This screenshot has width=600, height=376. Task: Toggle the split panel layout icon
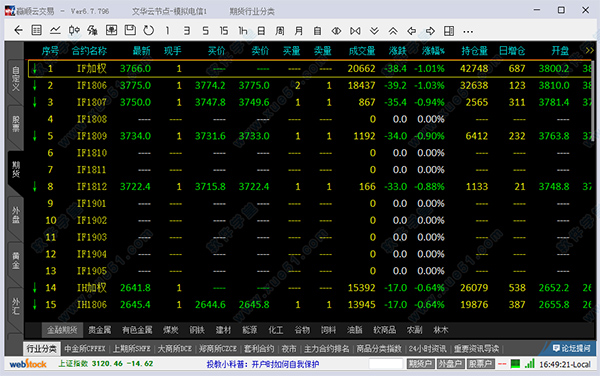(449, 31)
